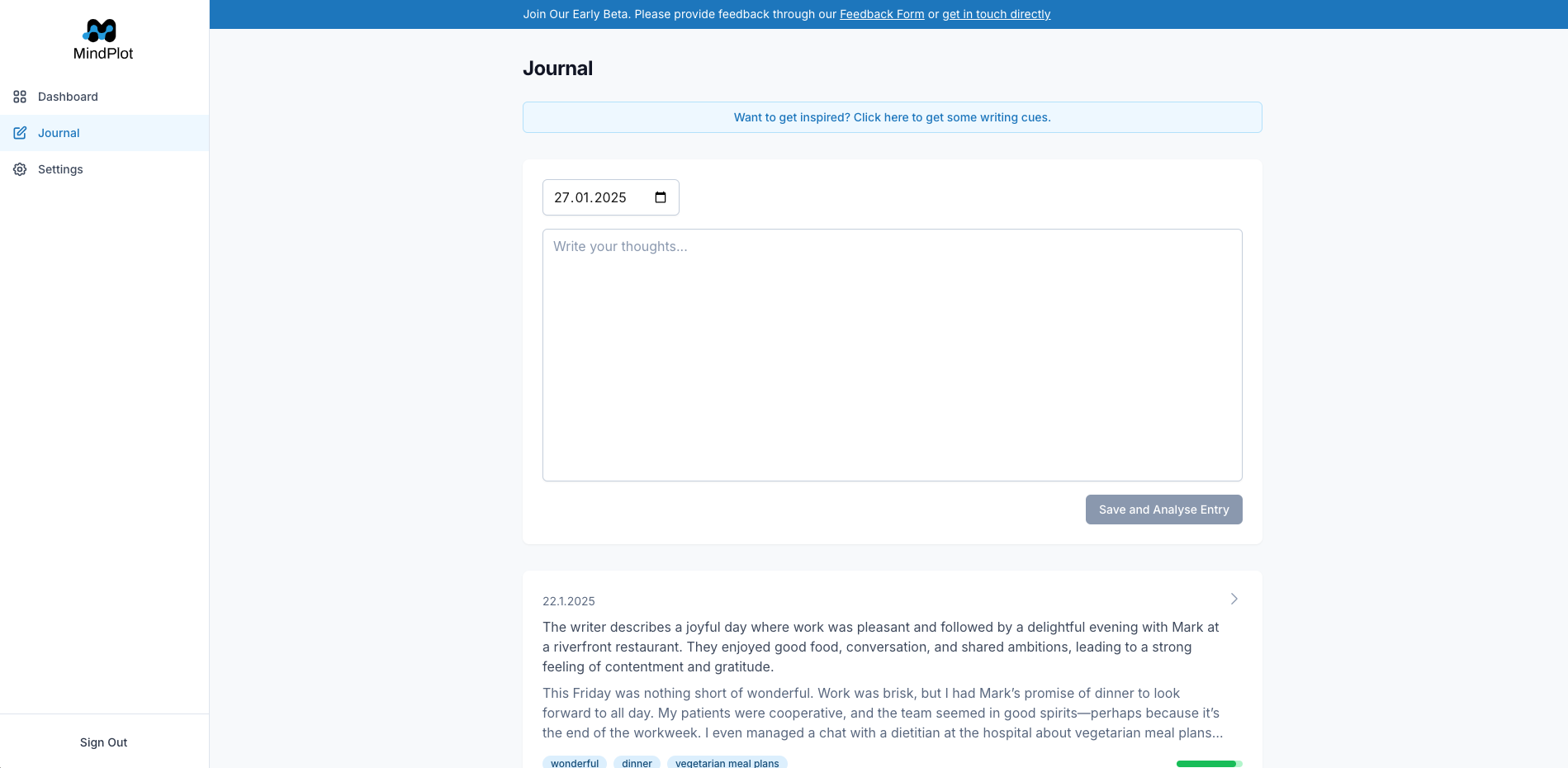
Task: Select Journal in the sidebar
Action: tap(104, 133)
